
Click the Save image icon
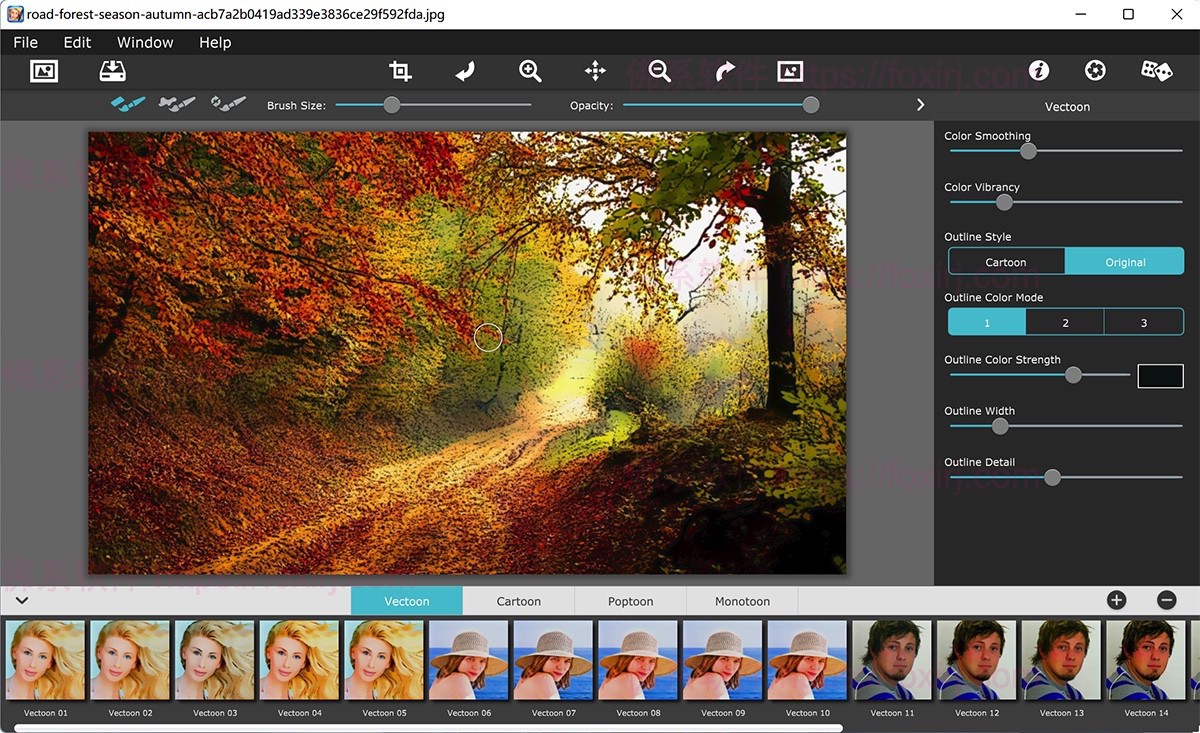coord(113,70)
